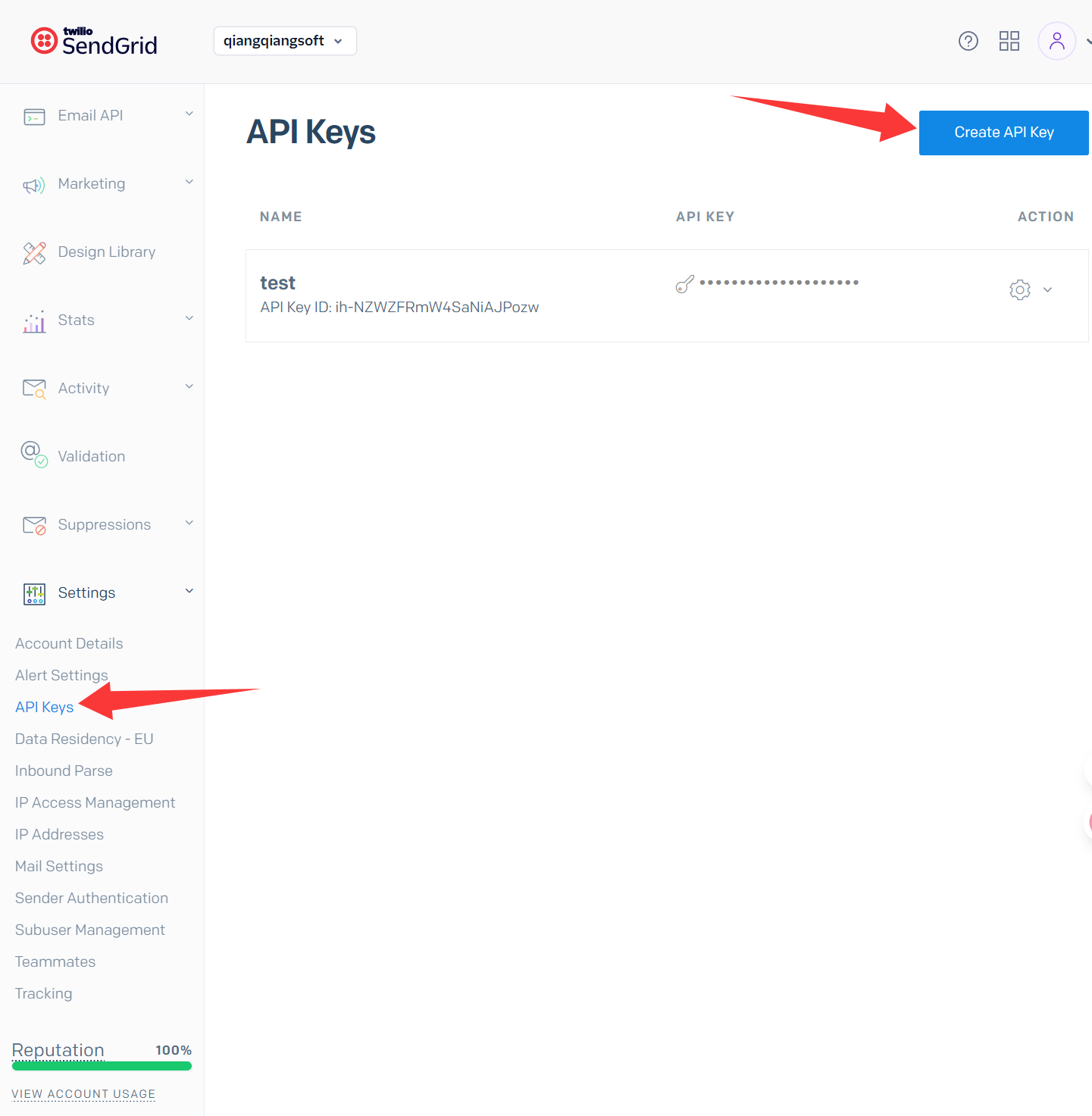This screenshot has height=1116, width=1092.
Task: Click the Twilio SendGrid logo
Action: click(95, 42)
